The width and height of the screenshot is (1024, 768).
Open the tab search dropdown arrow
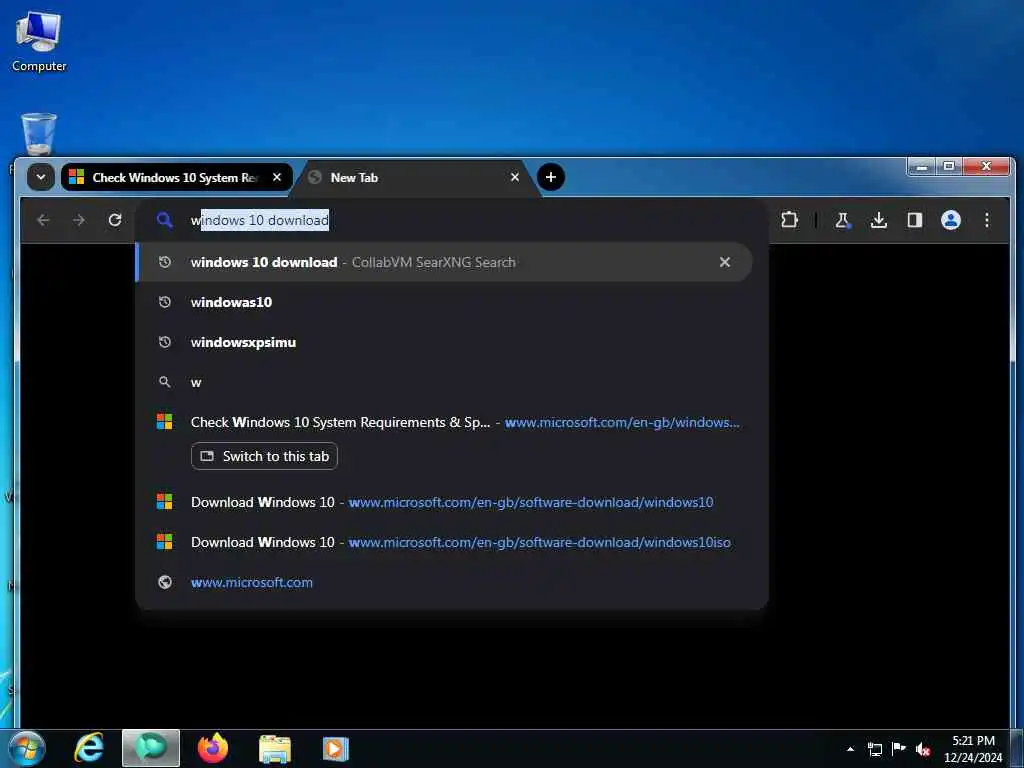click(x=40, y=177)
